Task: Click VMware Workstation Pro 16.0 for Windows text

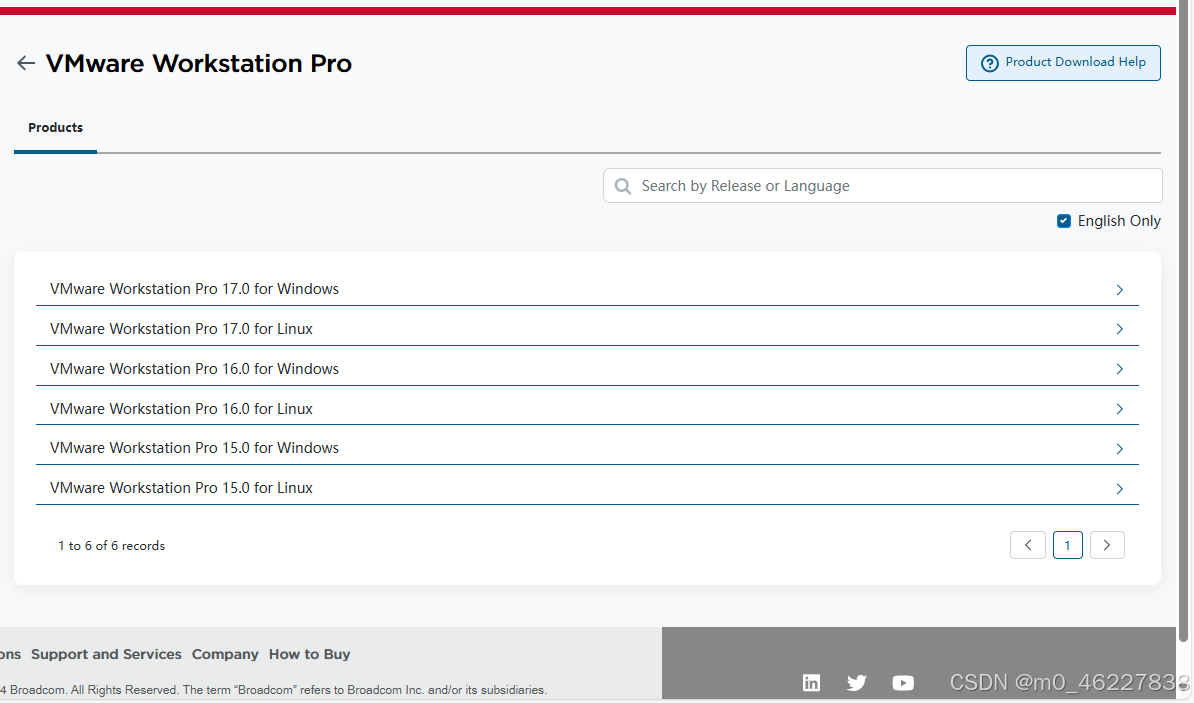Action: coord(194,369)
